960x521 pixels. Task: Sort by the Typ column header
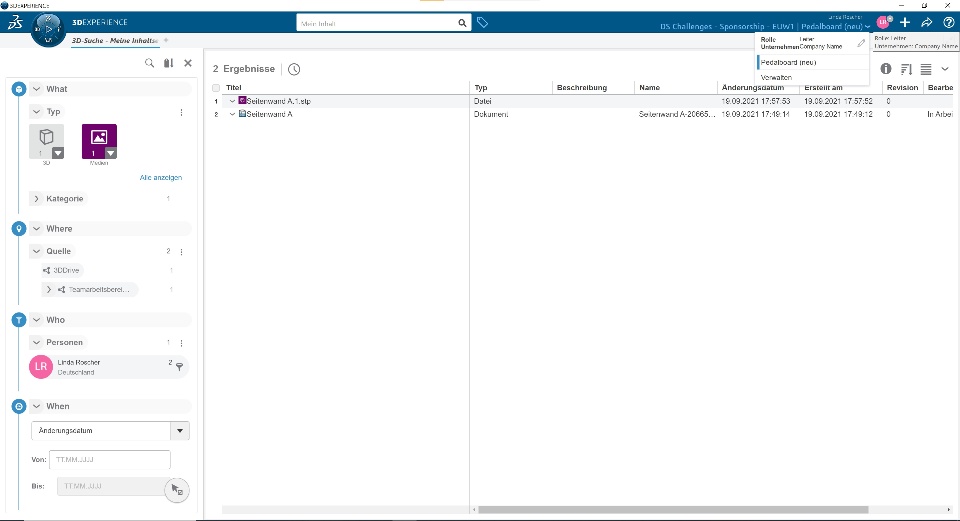point(481,88)
